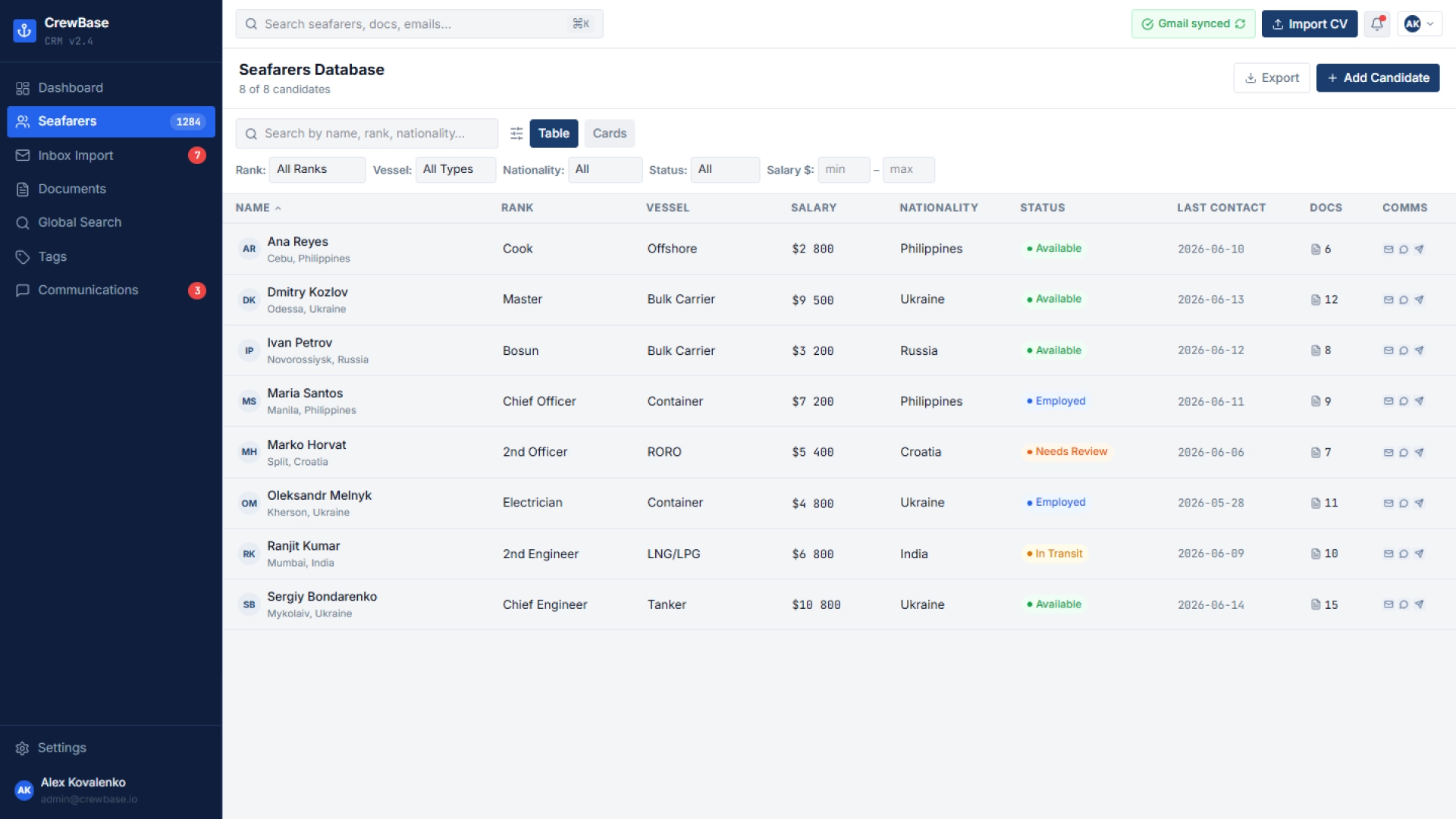Sort table by the Name column

[x=258, y=208]
